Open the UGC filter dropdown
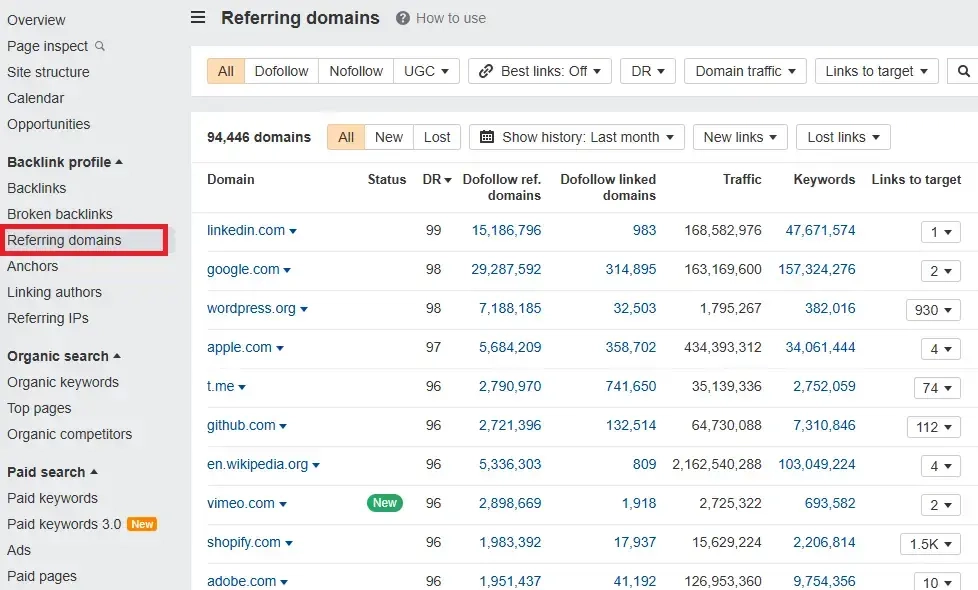978x590 pixels. (x=427, y=71)
